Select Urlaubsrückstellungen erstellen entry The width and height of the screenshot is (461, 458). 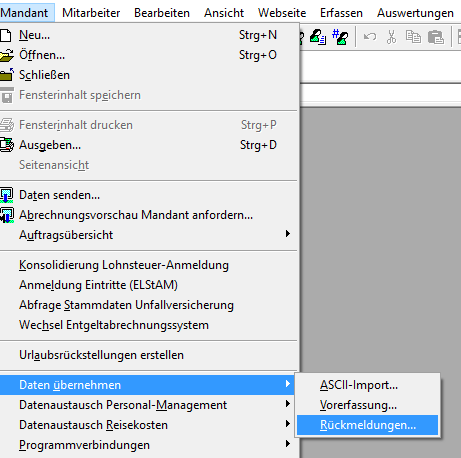(148, 355)
